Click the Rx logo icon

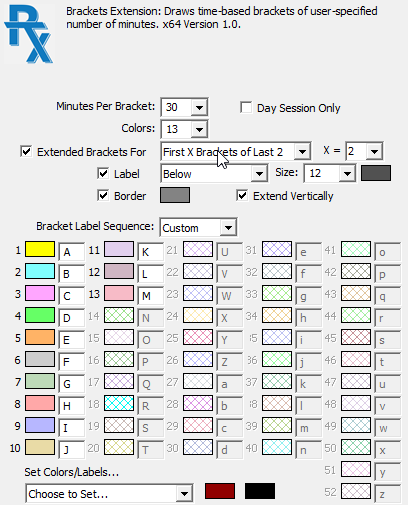point(29,34)
